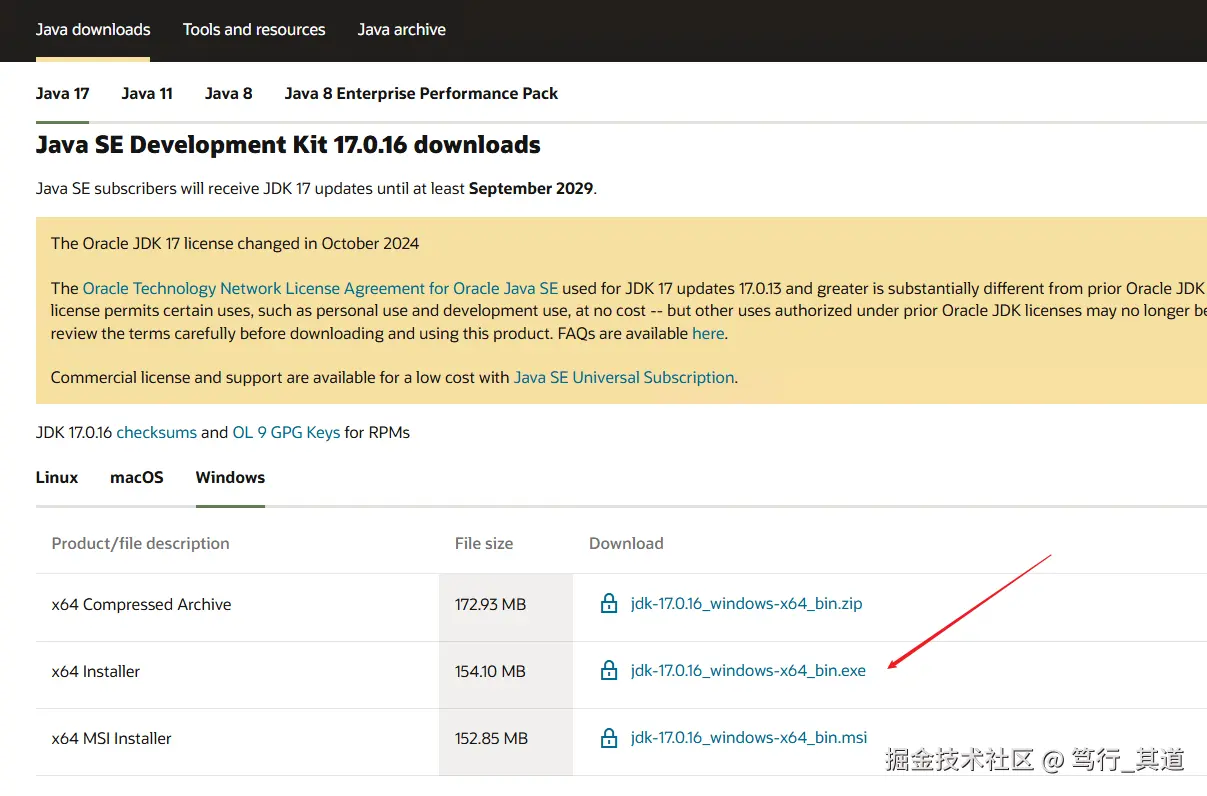Select the Java 17 version tab
1207x796 pixels.
(x=62, y=93)
